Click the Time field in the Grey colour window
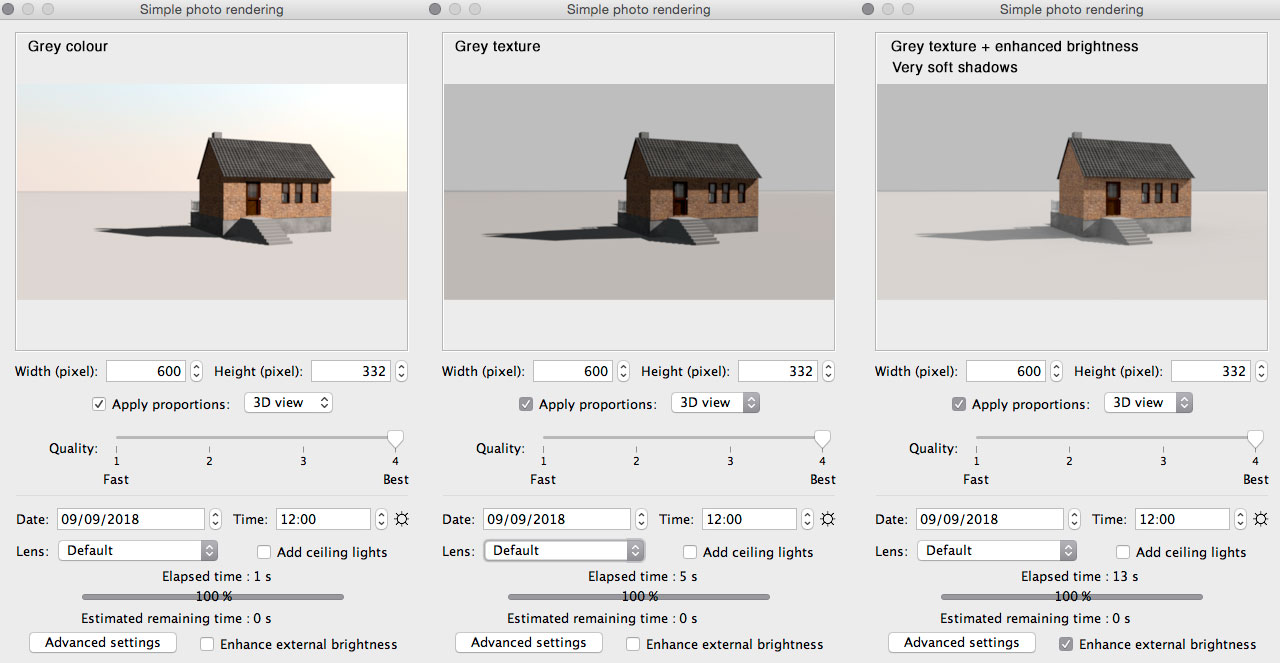The image size is (1280, 663). (323, 519)
